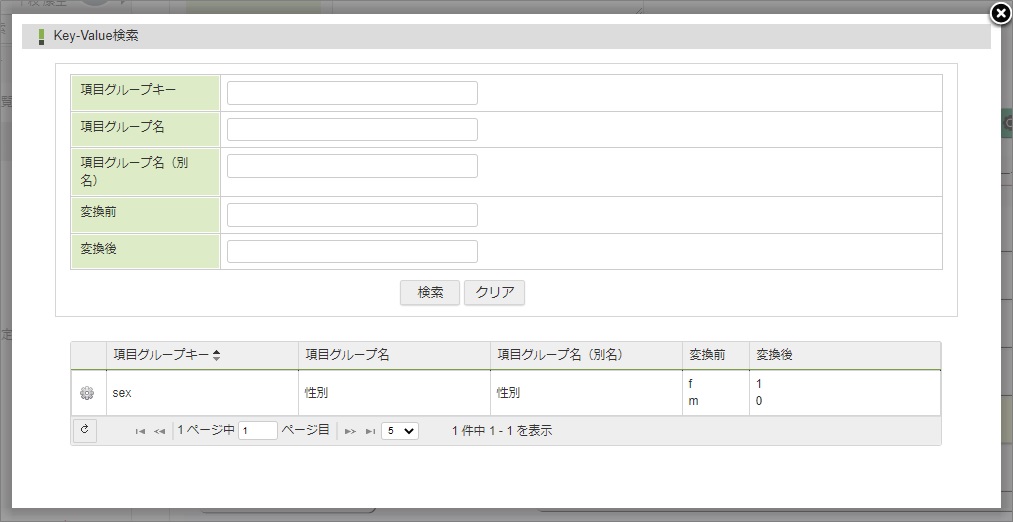
Task: Close the Key-Value検索 dialog
Action: [x=999, y=13]
